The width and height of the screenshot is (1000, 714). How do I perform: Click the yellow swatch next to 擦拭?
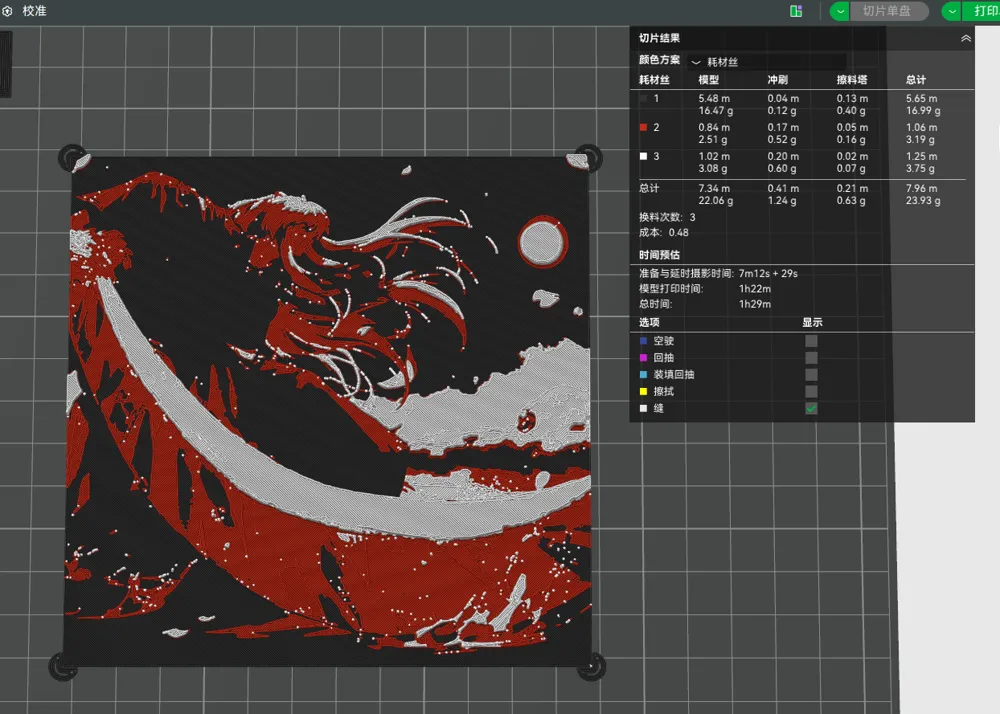tap(643, 391)
